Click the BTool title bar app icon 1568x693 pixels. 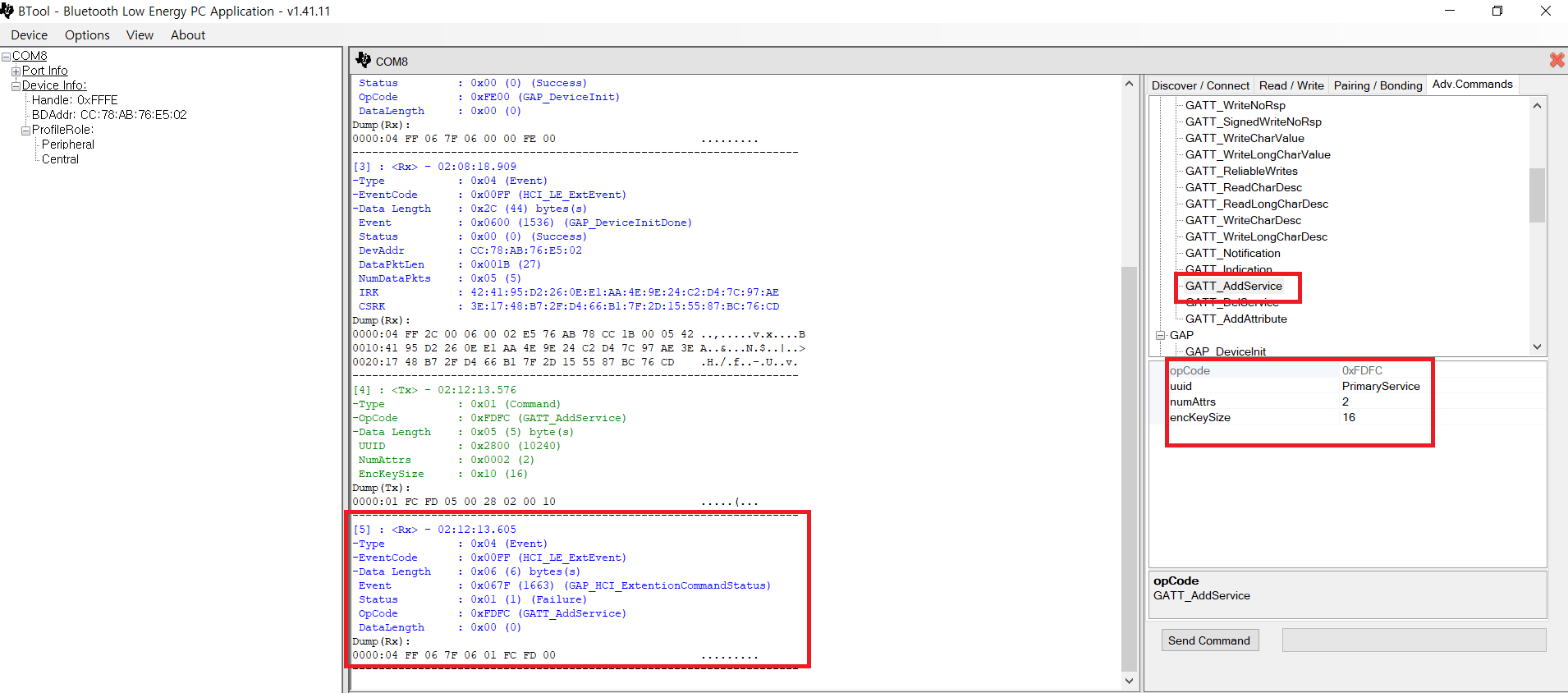pos(7,11)
